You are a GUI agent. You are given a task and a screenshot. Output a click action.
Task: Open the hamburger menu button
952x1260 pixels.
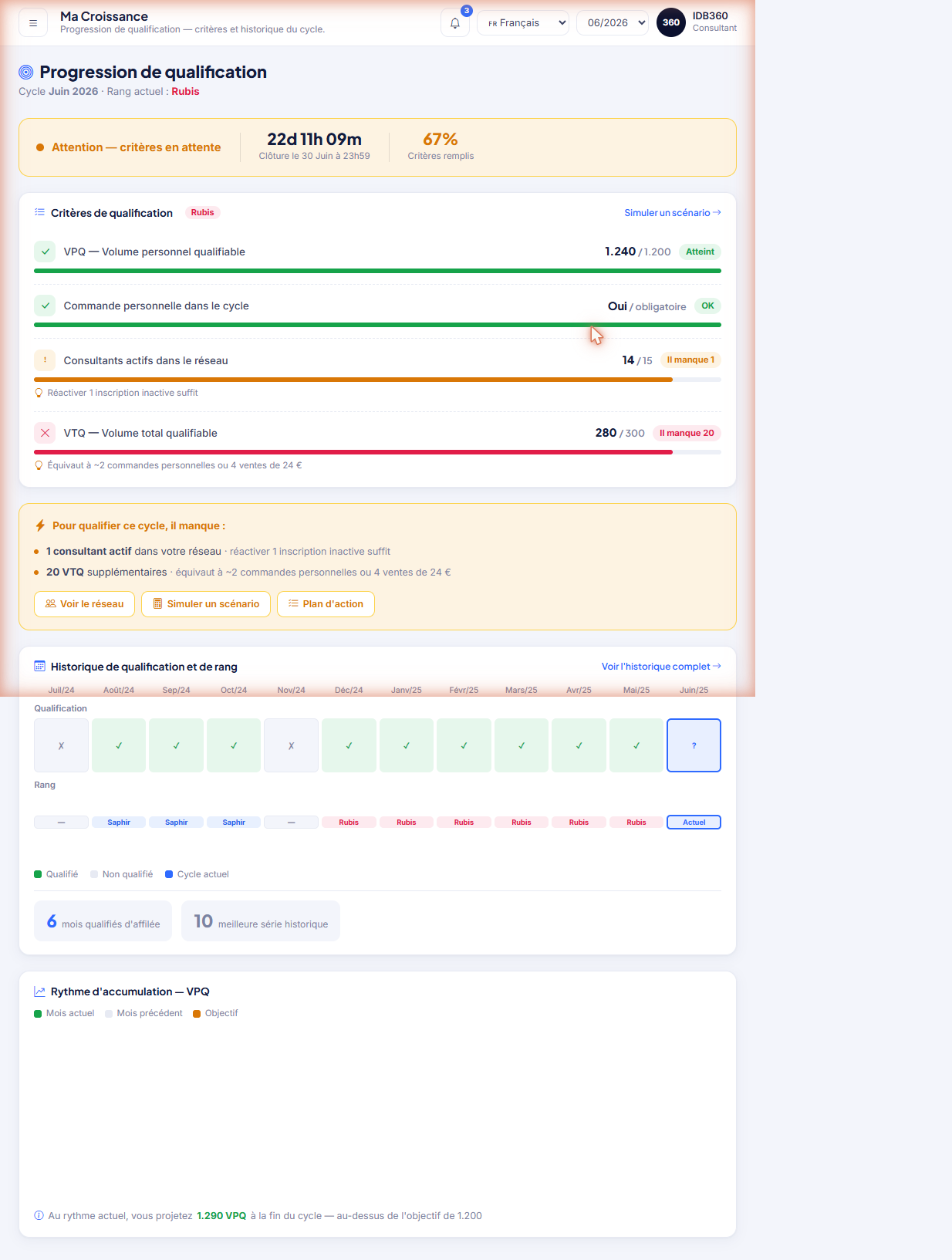pos(33,23)
